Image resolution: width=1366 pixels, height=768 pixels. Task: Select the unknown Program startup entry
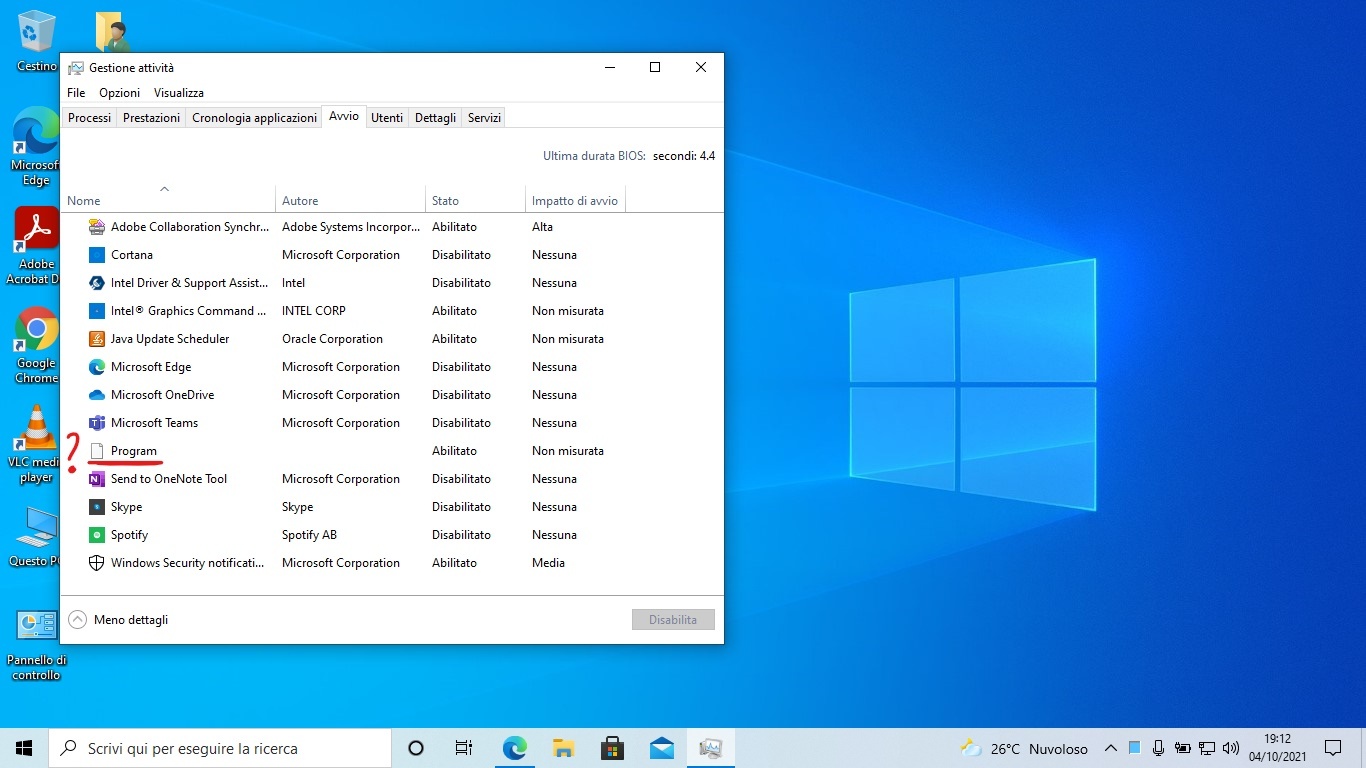[x=134, y=451]
